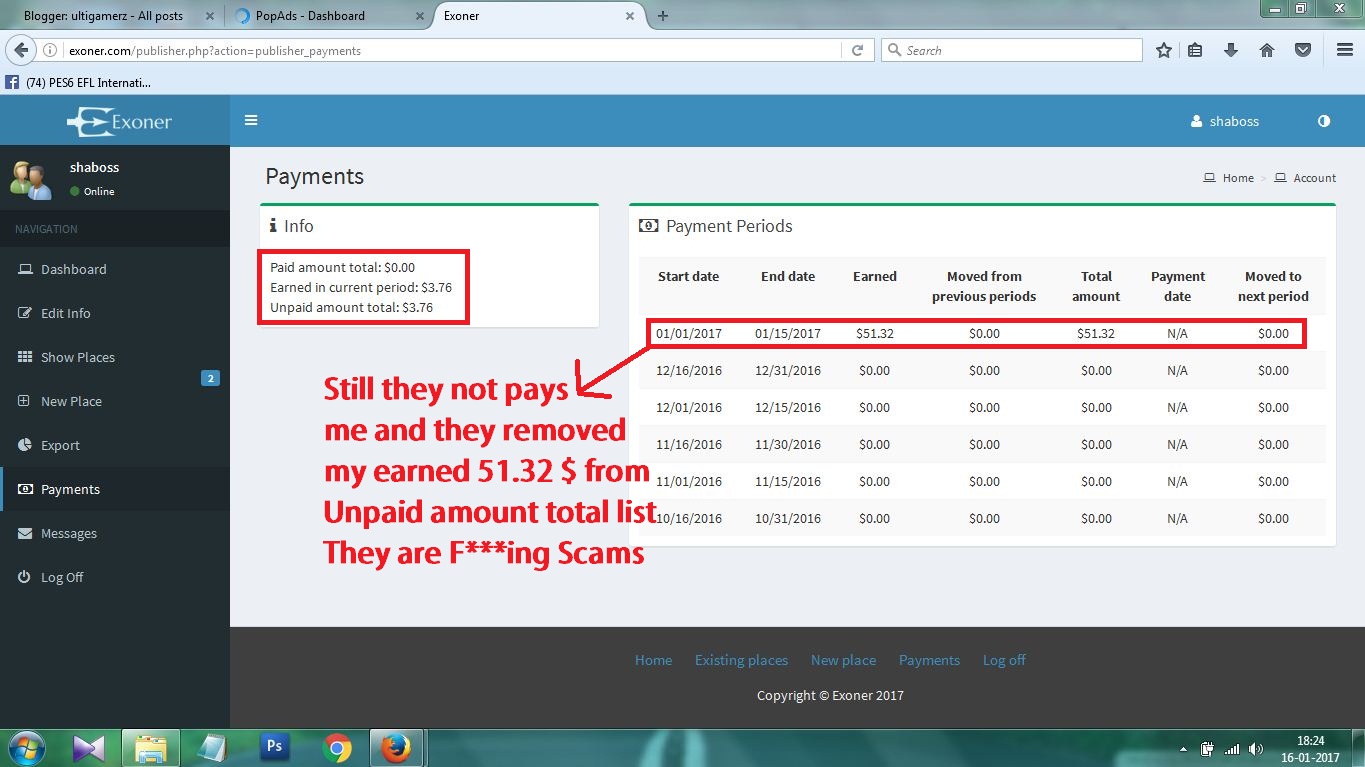The image size is (1365, 767).
Task: Open the PES6 EFL Facebook bookmark
Action: point(80,82)
